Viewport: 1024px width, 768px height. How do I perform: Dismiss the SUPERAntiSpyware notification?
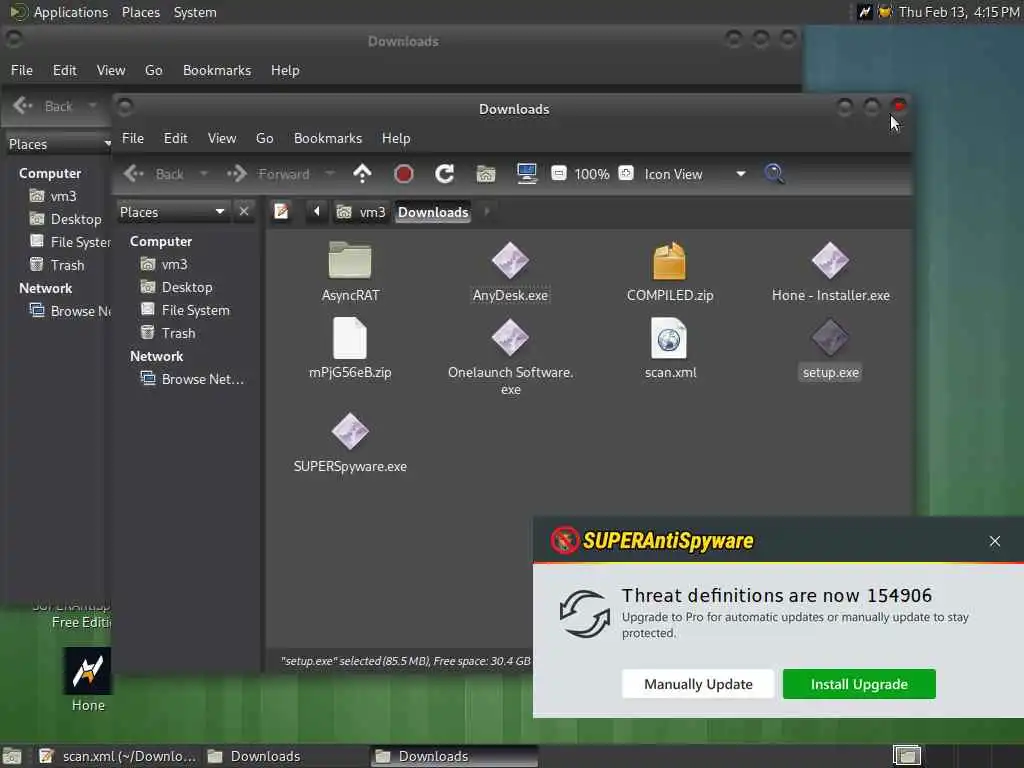[x=994, y=541]
